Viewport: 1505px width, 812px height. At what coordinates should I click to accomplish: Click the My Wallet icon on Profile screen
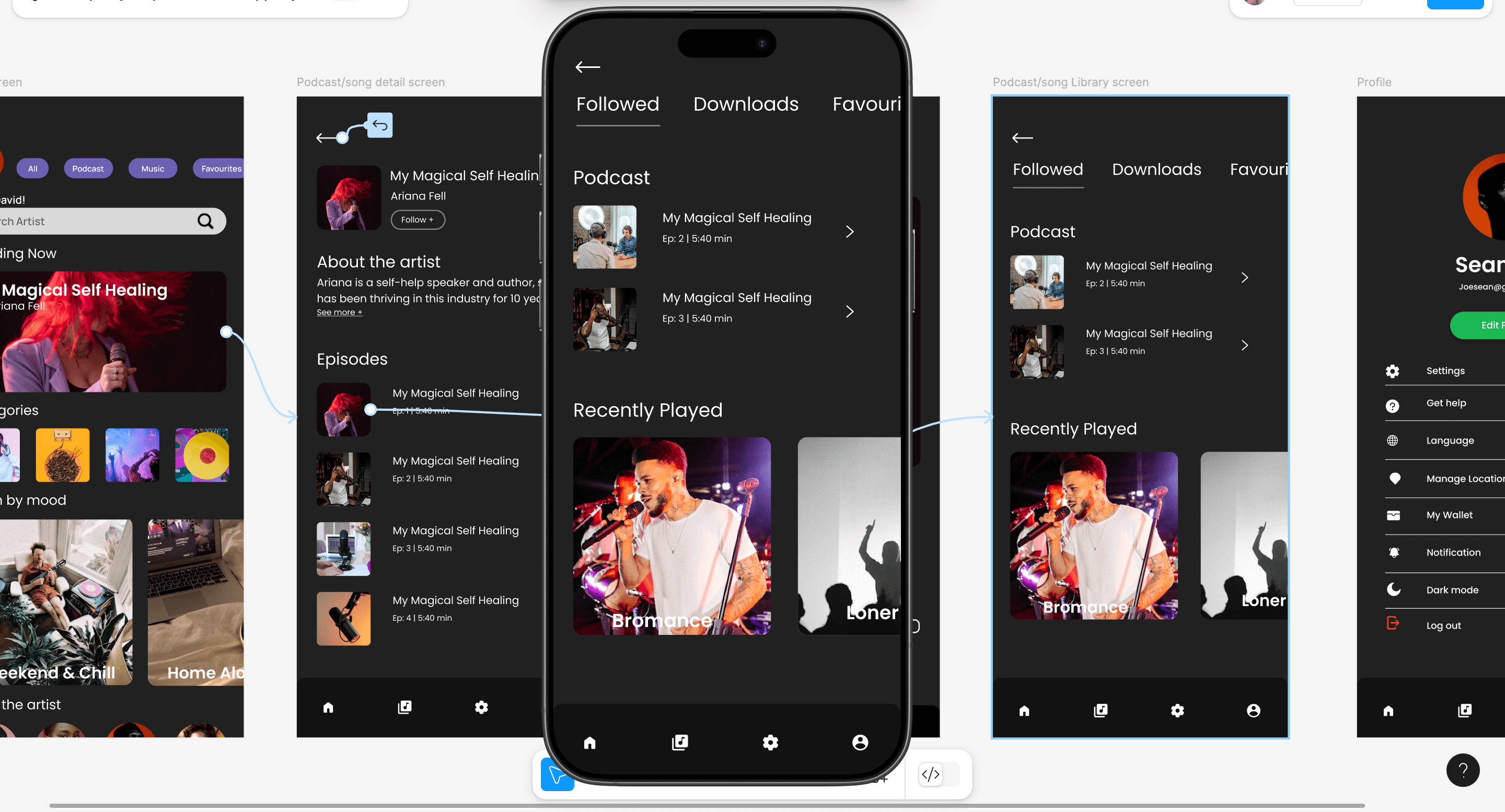point(1394,515)
